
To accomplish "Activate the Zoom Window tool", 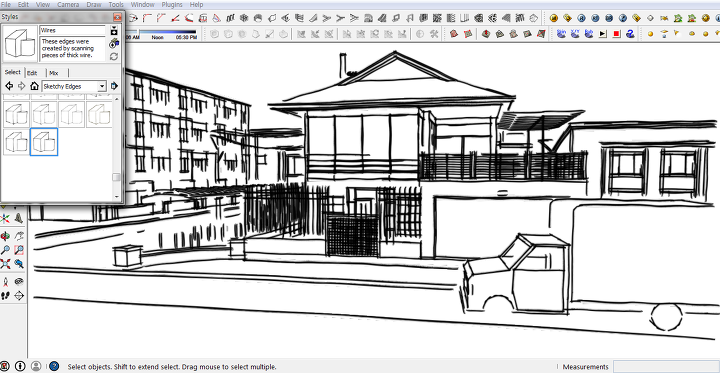I will point(19,250).
